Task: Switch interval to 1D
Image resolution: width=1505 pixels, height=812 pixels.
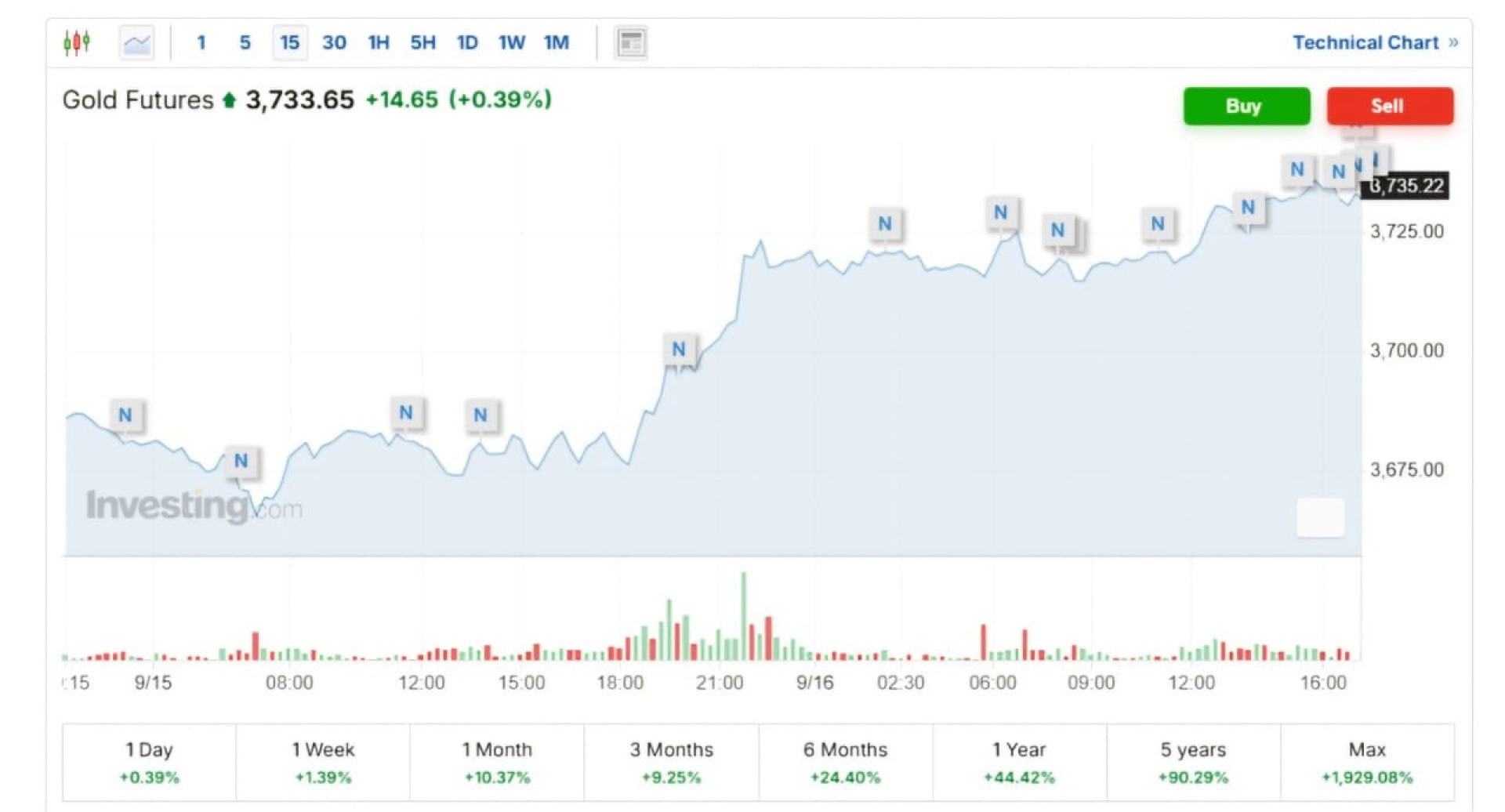Action: [x=467, y=42]
